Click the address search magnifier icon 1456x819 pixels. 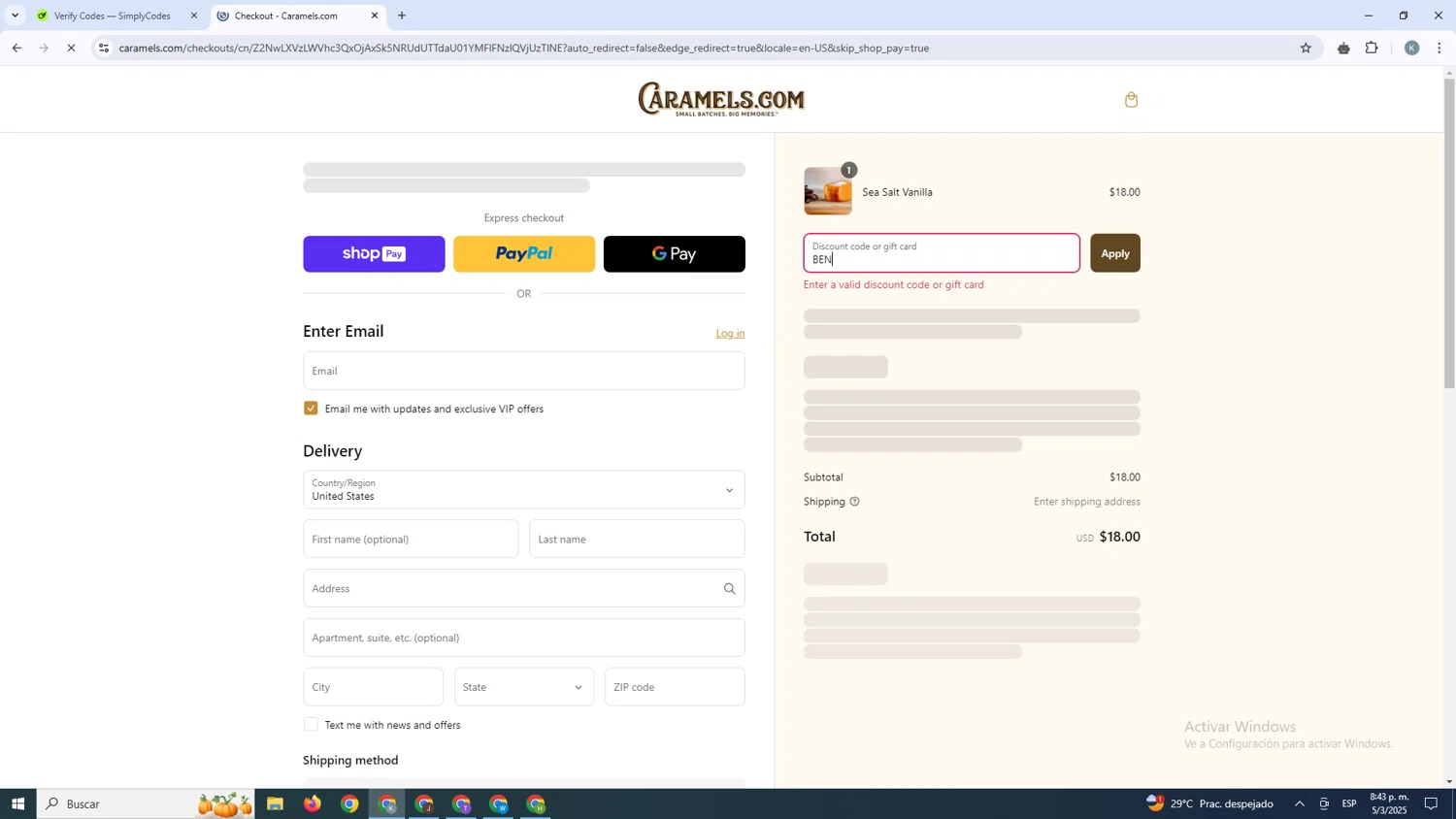729,589
